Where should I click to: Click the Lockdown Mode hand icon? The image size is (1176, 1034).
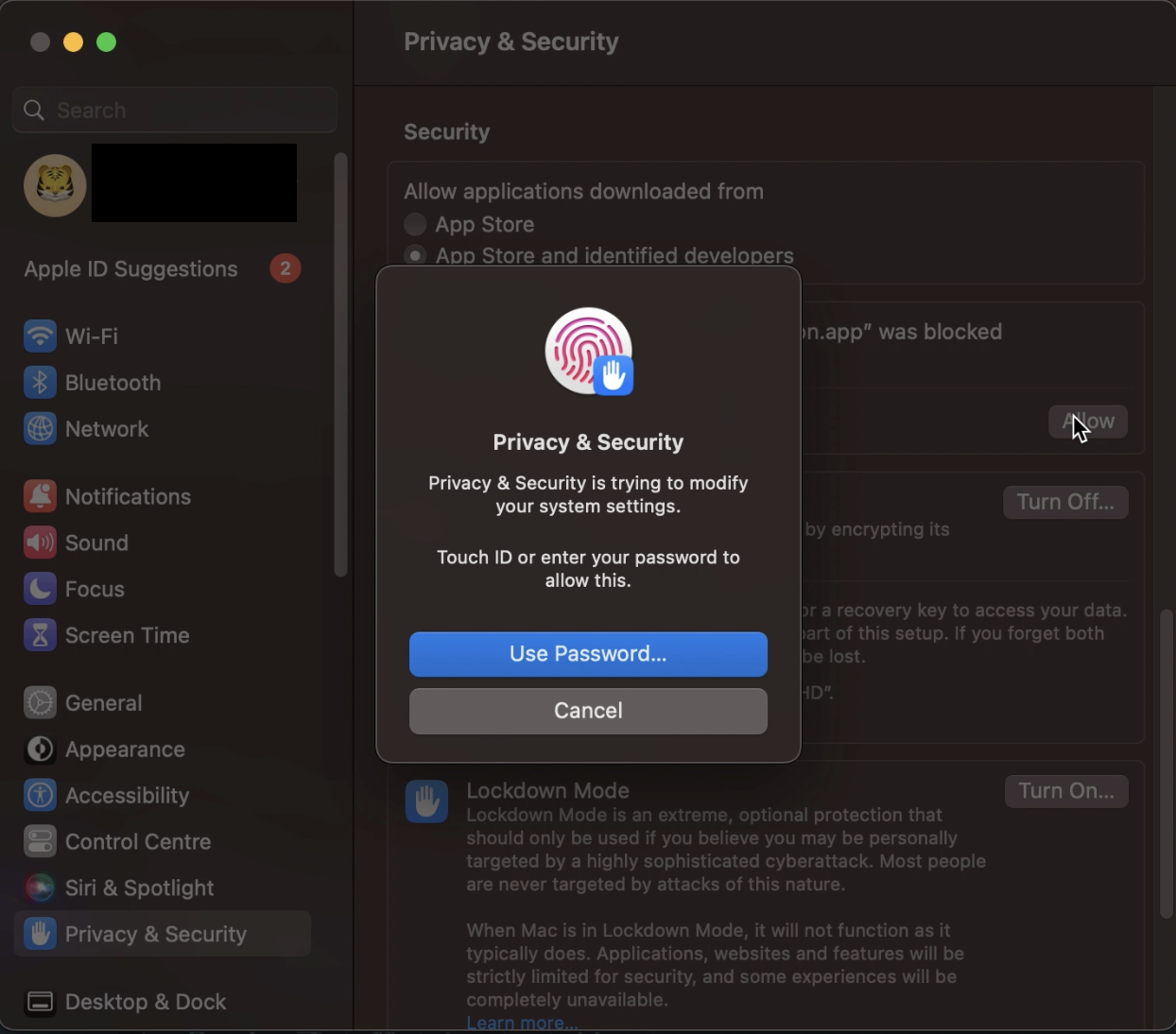click(426, 801)
